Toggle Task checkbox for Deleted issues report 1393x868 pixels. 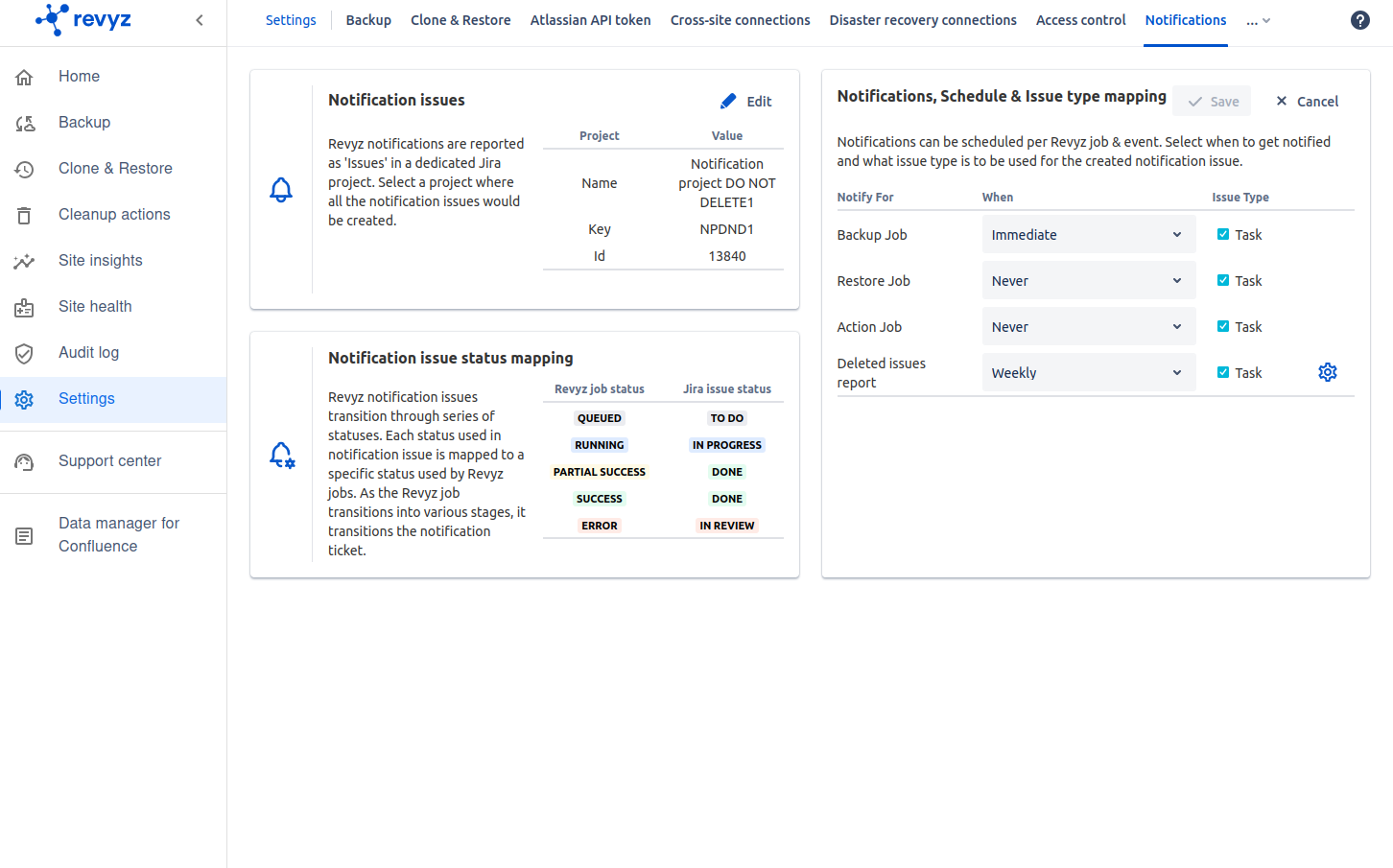click(1223, 372)
